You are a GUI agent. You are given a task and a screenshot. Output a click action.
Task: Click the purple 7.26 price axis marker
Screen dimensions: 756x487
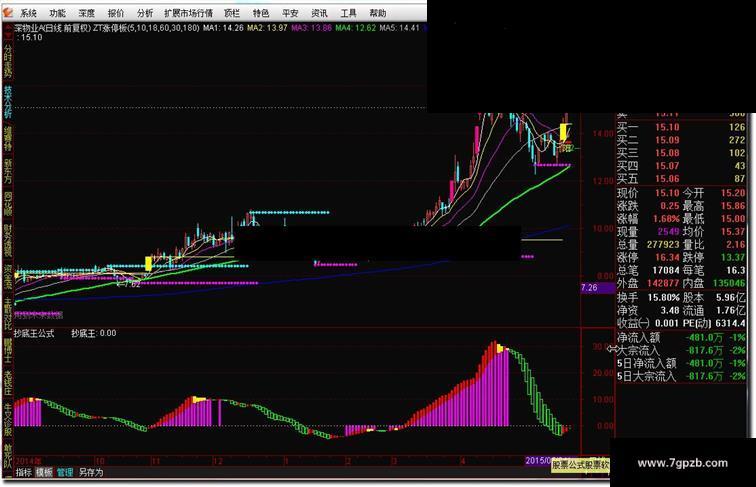pyautogui.click(x=596, y=288)
